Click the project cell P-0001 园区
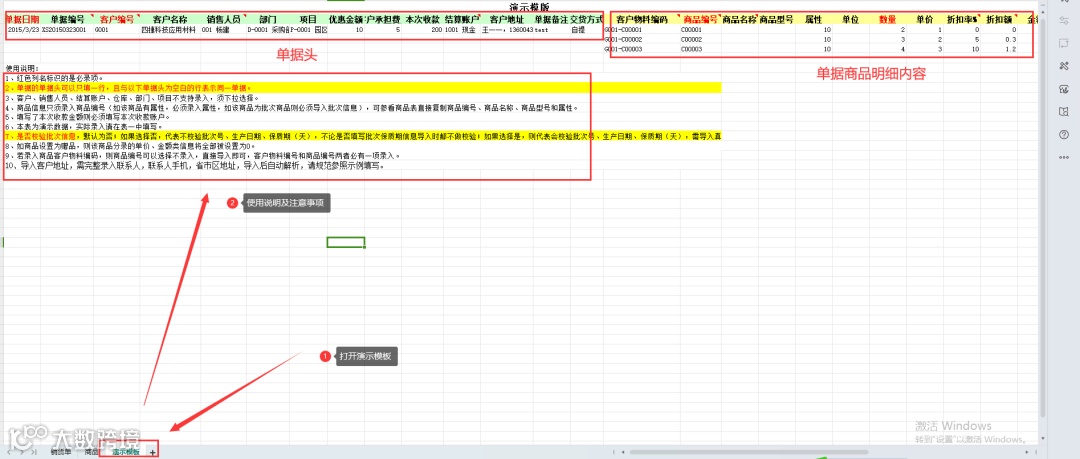 click(x=308, y=31)
